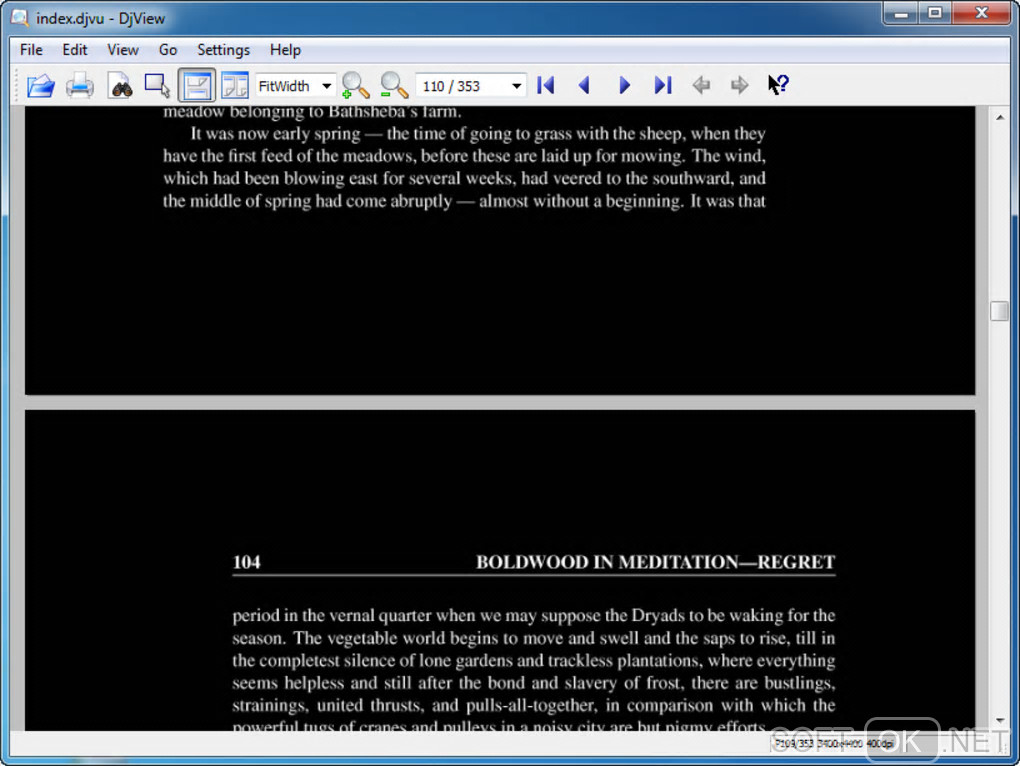Open the File menu
This screenshot has height=766, width=1020.
click(x=31, y=50)
